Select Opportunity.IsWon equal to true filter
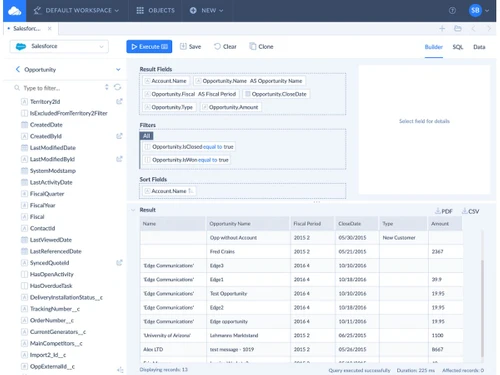The image size is (500, 375). pyautogui.click(x=187, y=160)
